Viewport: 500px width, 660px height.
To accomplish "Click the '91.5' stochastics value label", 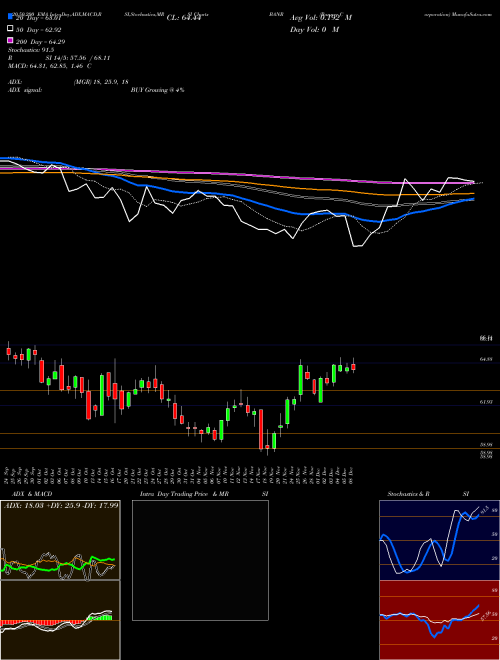I will click(x=484, y=510).
